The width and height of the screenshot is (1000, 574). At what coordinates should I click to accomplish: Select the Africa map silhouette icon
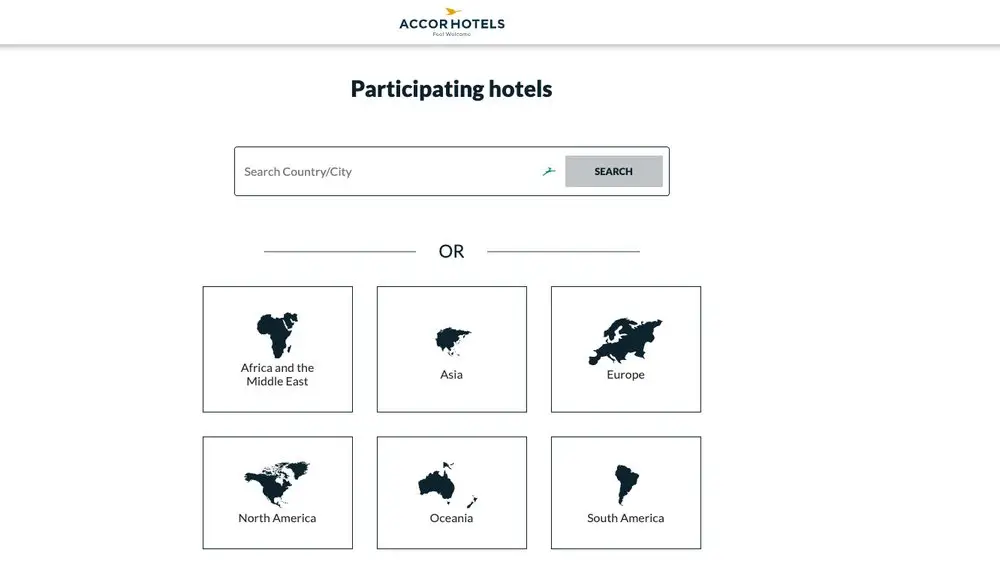coord(277,335)
